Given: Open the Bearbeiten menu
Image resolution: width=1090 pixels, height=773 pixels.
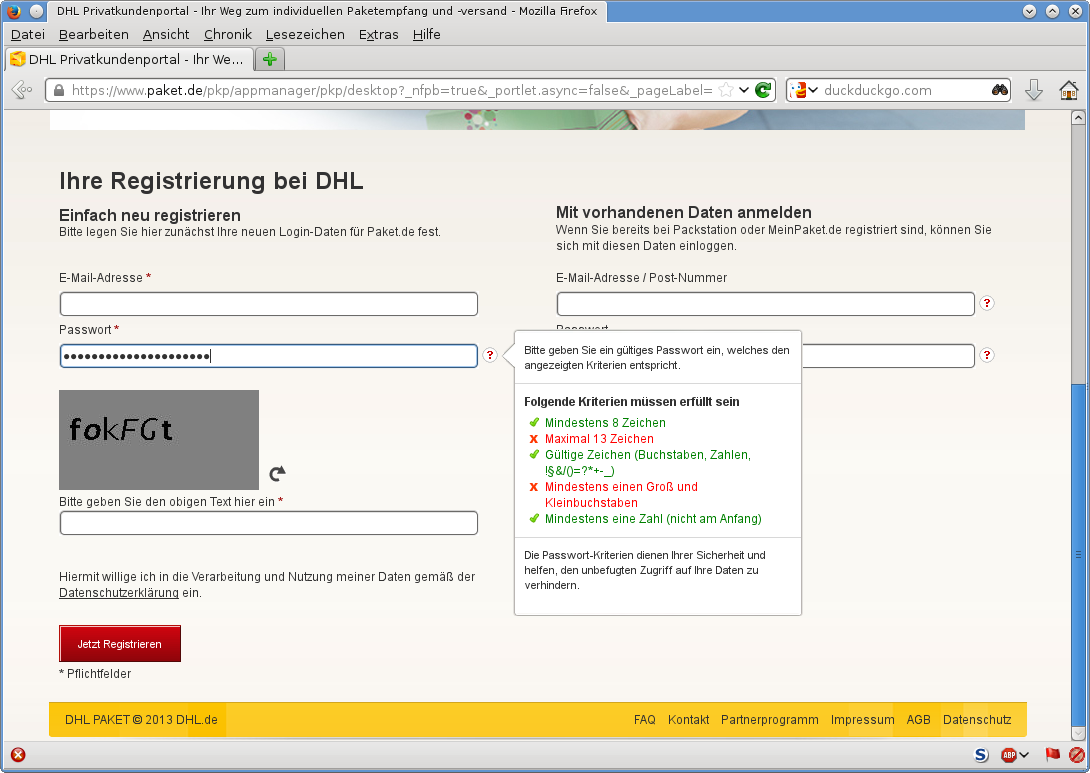Looking at the screenshot, I should tap(94, 34).
